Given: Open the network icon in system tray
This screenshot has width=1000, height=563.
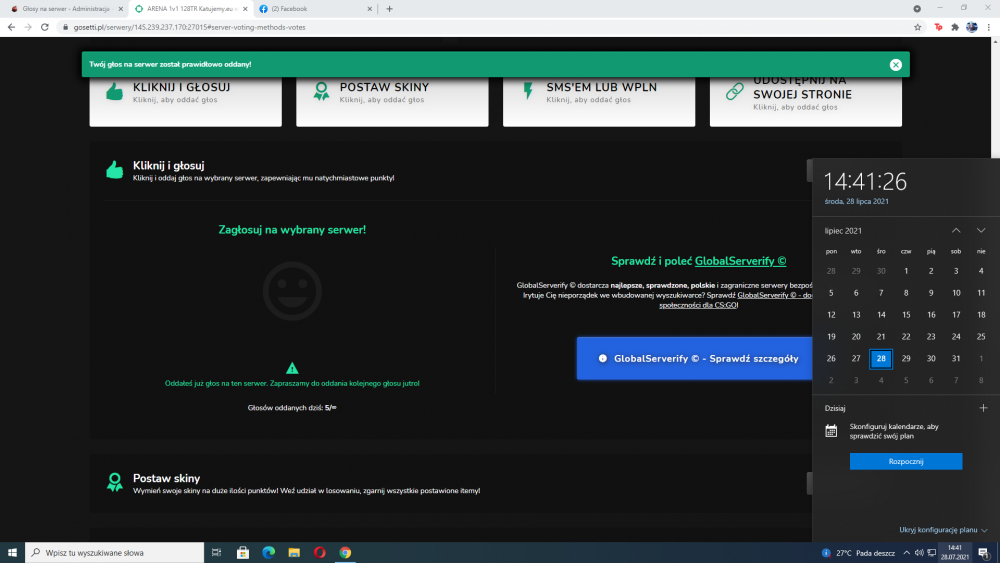Looking at the screenshot, I should (x=932, y=553).
